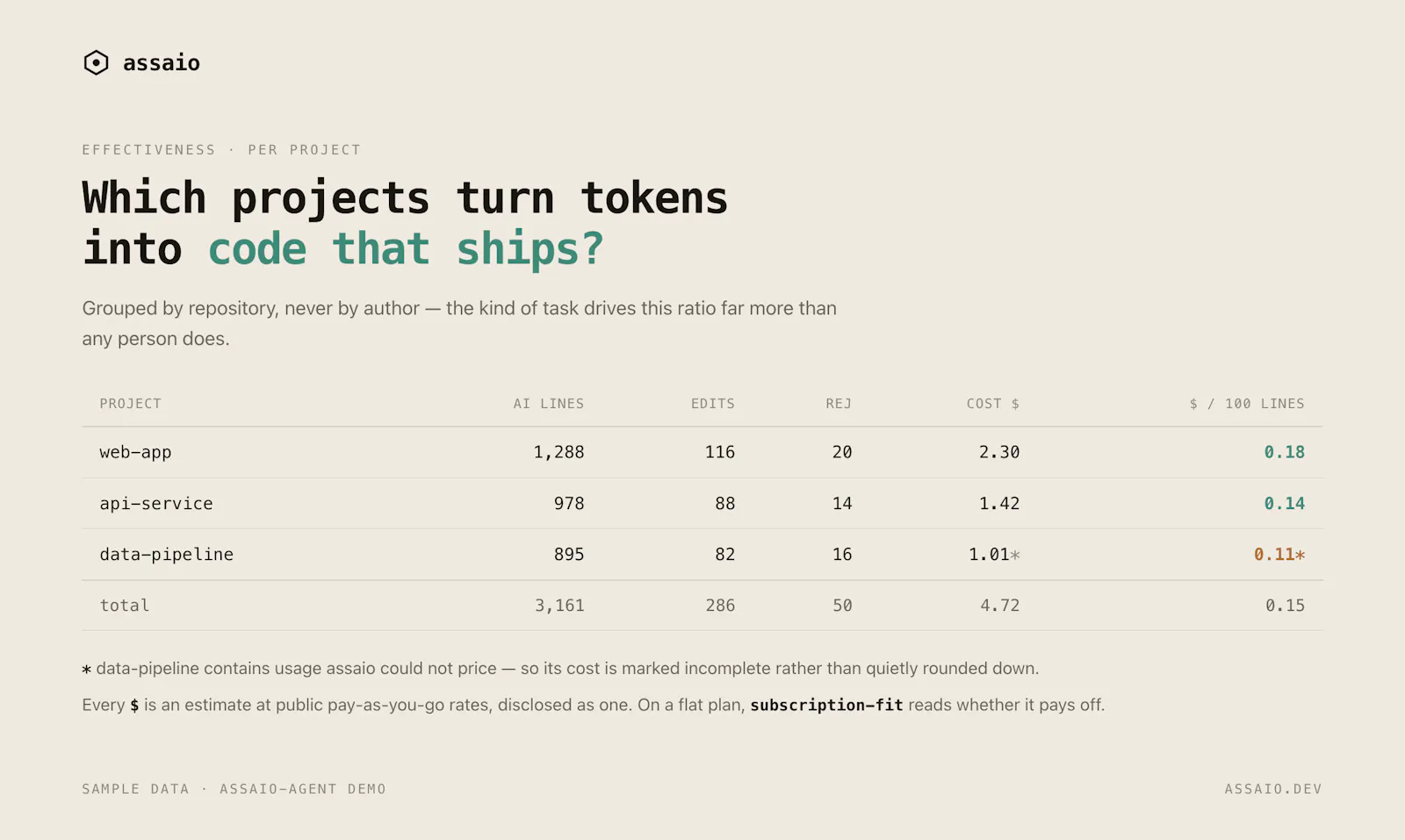The image size is (1405, 840).
Task: Open the data-pipeline project row
Action: click(x=702, y=555)
